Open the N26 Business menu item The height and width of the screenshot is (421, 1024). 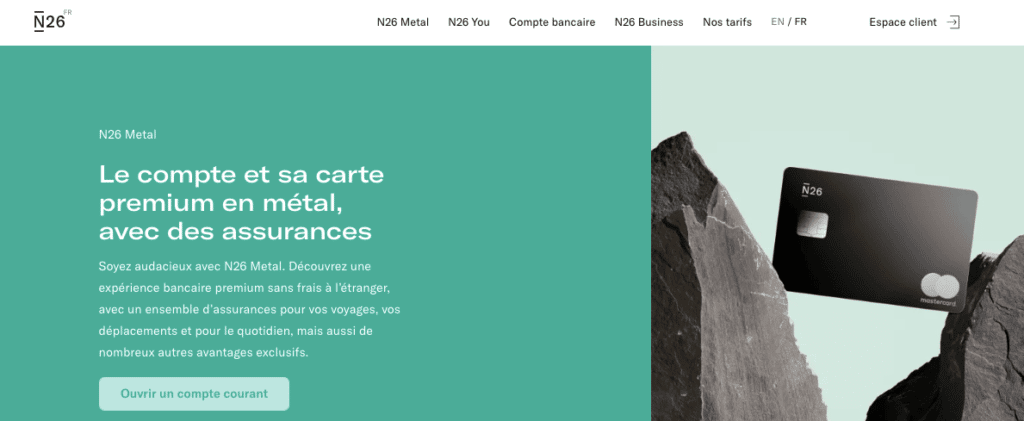click(x=648, y=22)
